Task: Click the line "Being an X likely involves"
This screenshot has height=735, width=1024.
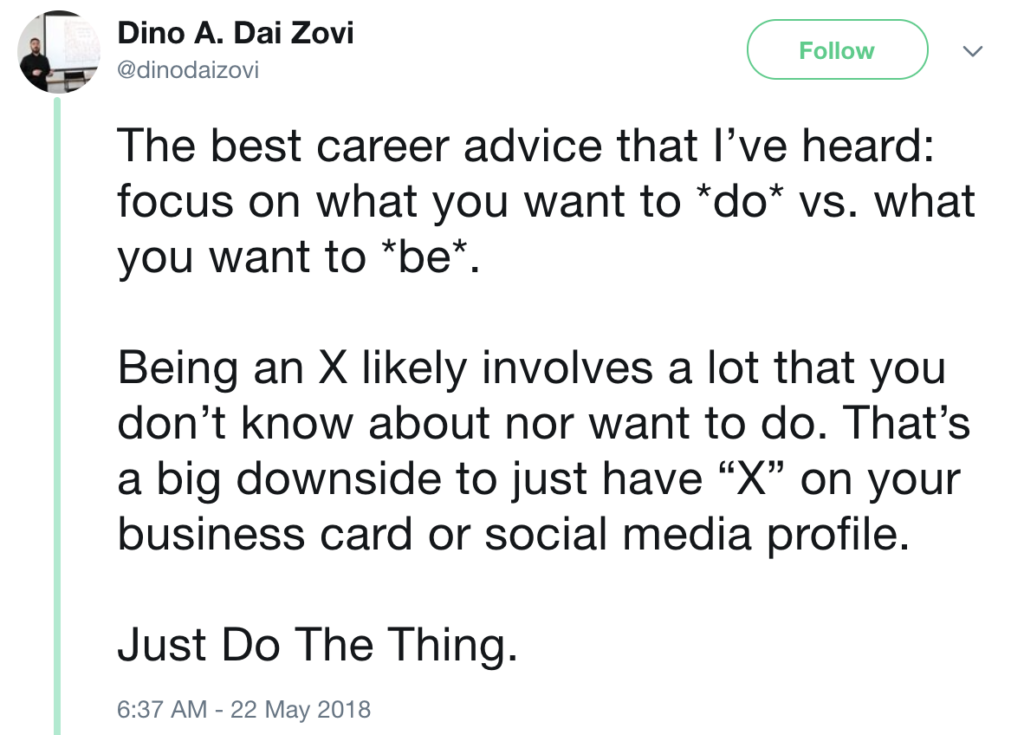Action: tap(531, 368)
